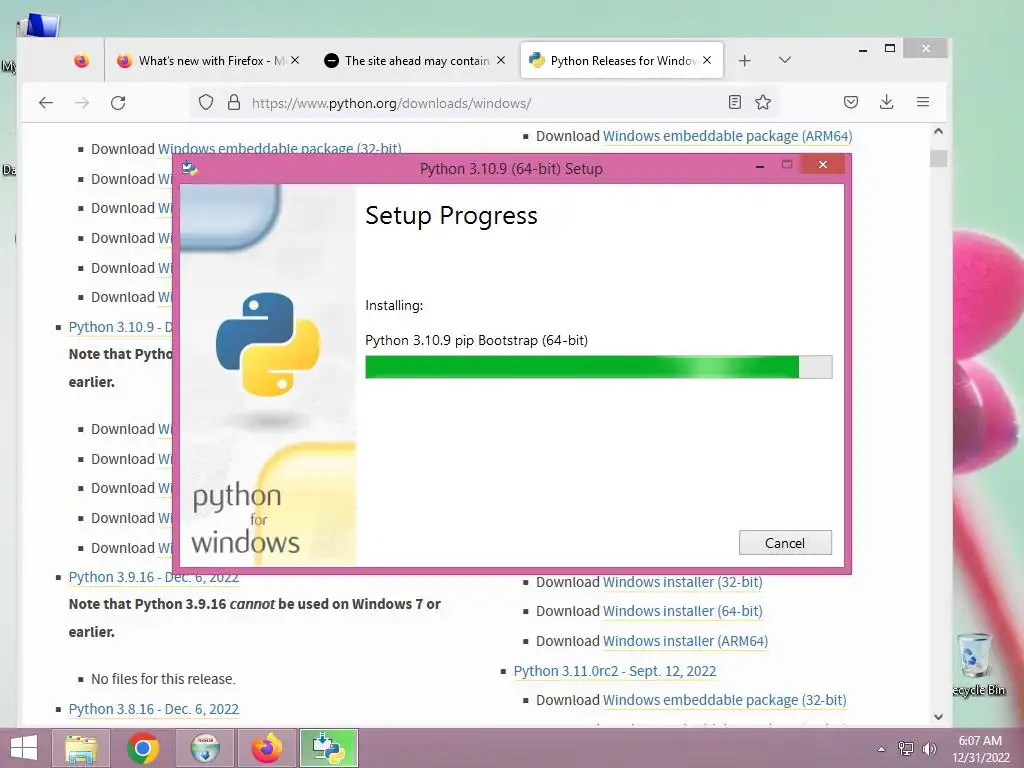
Task: Minimize the Python 3.10.9 Setup dialog
Action: 760,167
